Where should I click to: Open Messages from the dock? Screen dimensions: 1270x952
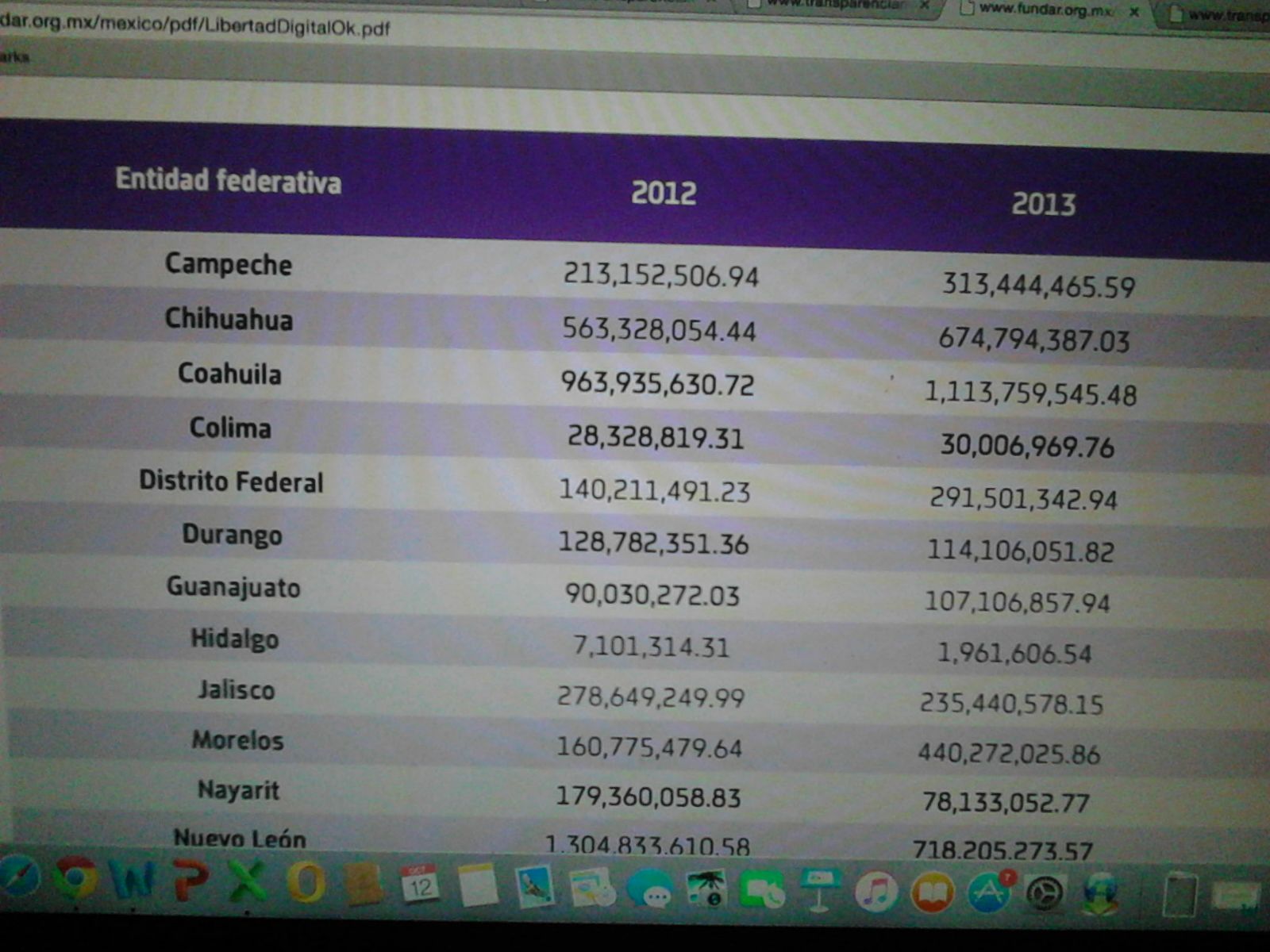tap(650, 890)
